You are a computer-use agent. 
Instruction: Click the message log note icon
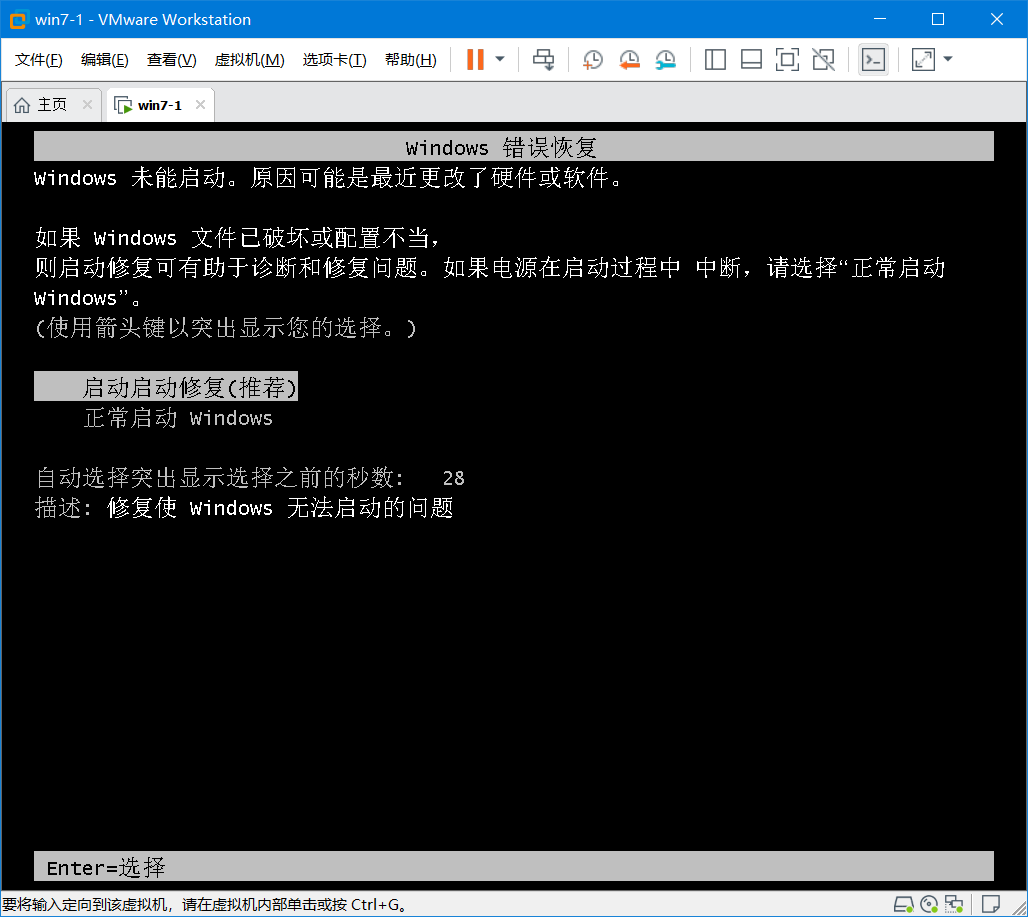(x=991, y=905)
